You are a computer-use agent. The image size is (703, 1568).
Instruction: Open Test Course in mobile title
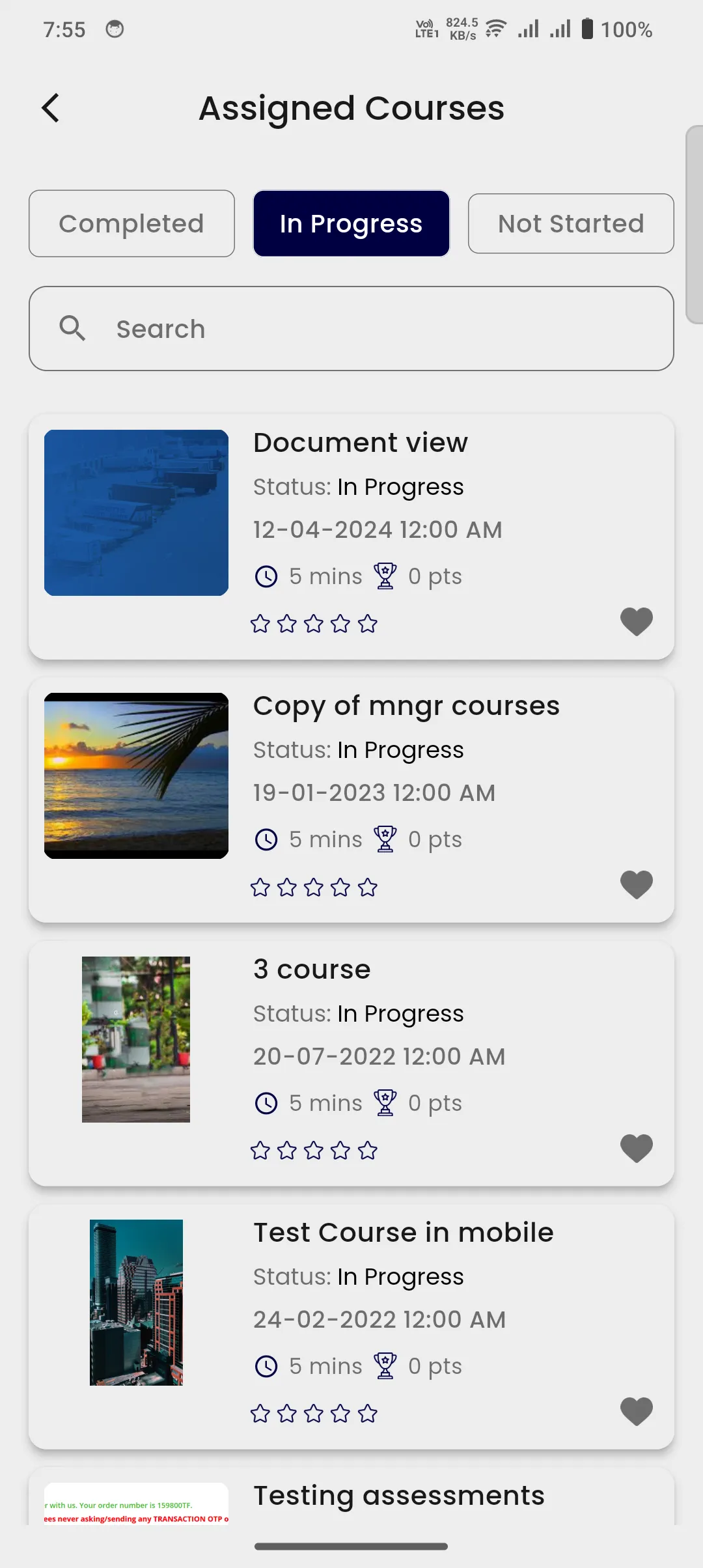[x=404, y=1233]
